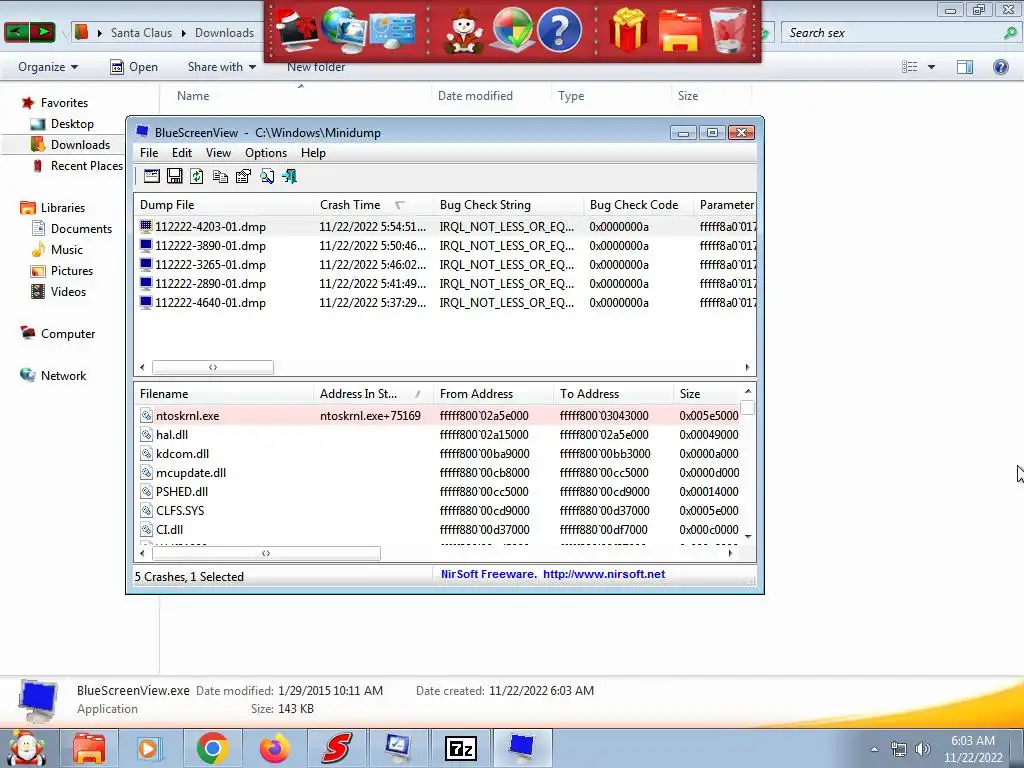Screen dimensions: 1024x768
Task: Click the network tray icon
Action: (899, 749)
